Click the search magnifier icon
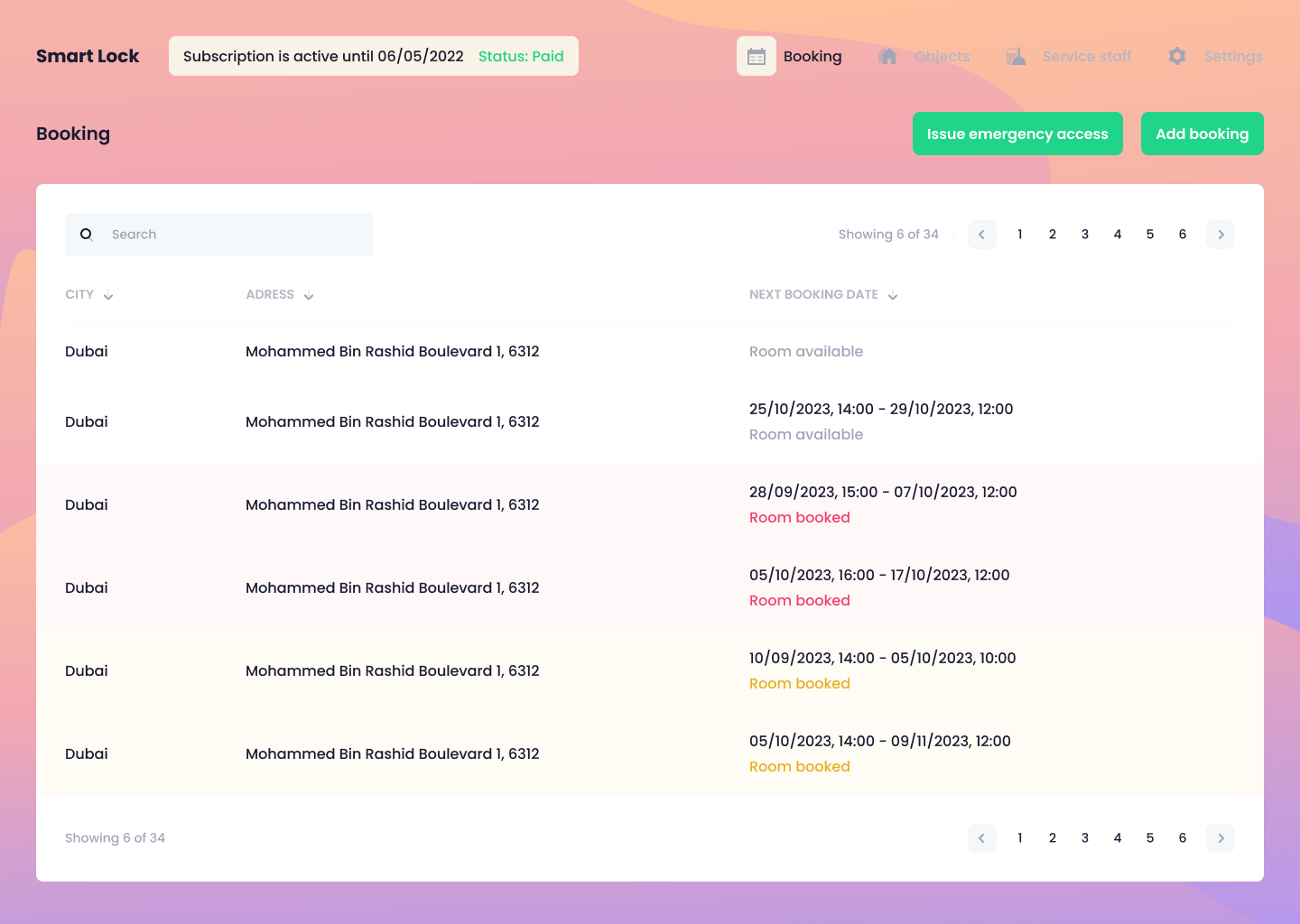 (x=87, y=235)
